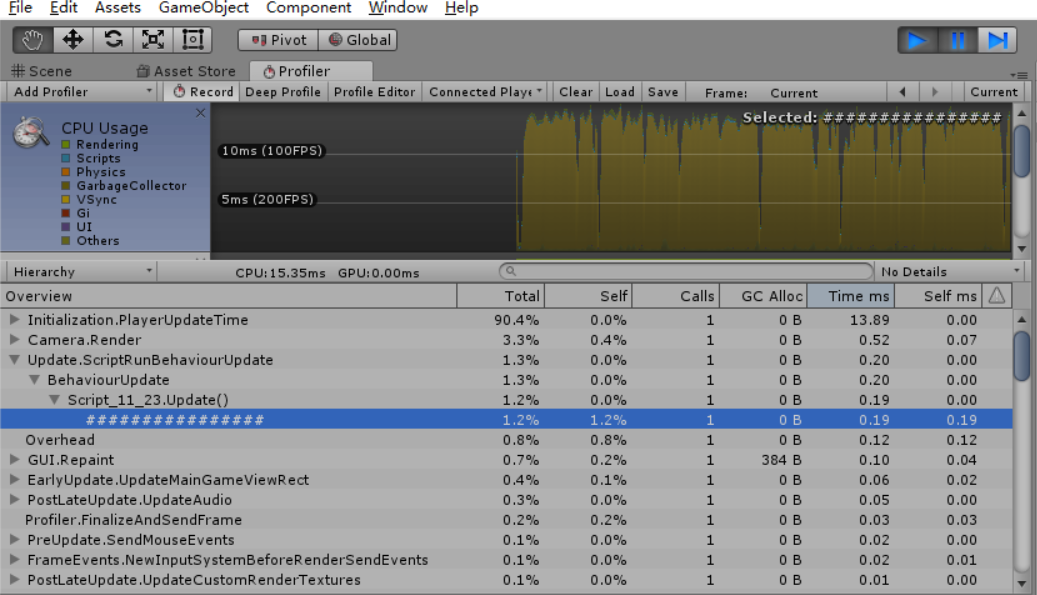The width and height of the screenshot is (1037, 595).
Task: Click the Play button
Action: [x=917, y=40]
